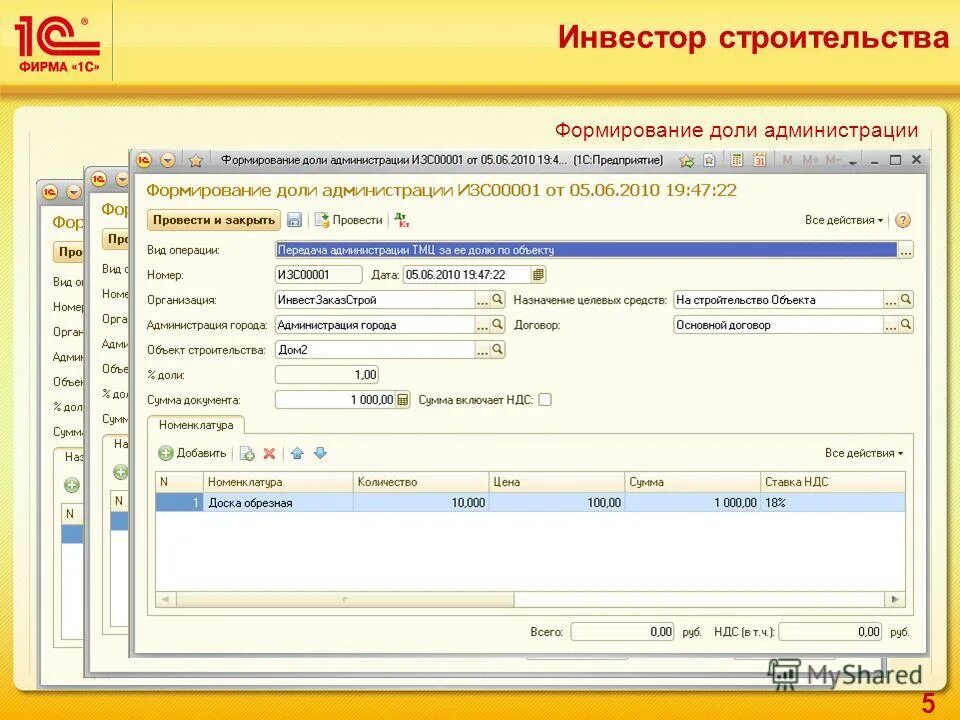Open the Организация magnifier icon
The height and width of the screenshot is (720, 960).
[x=497, y=300]
